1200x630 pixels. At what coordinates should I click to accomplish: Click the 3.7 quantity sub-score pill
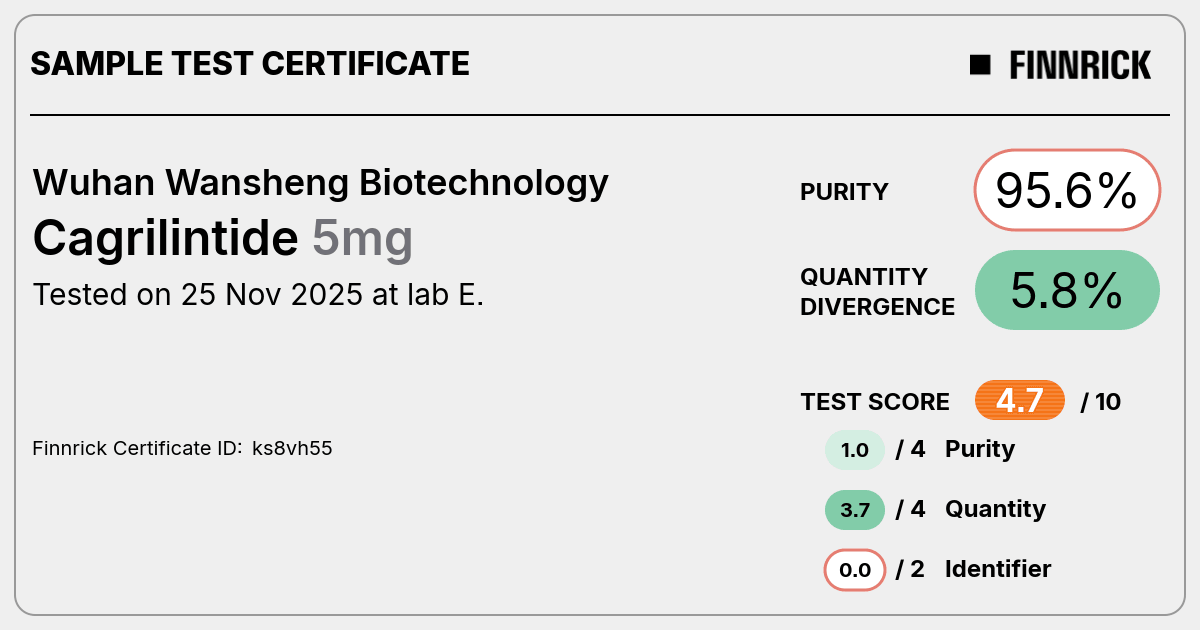pyautogui.click(x=855, y=510)
